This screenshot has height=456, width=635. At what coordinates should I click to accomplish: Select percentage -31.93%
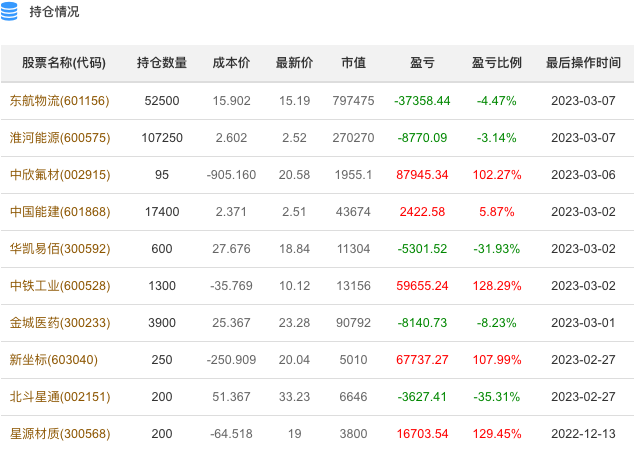click(496, 249)
